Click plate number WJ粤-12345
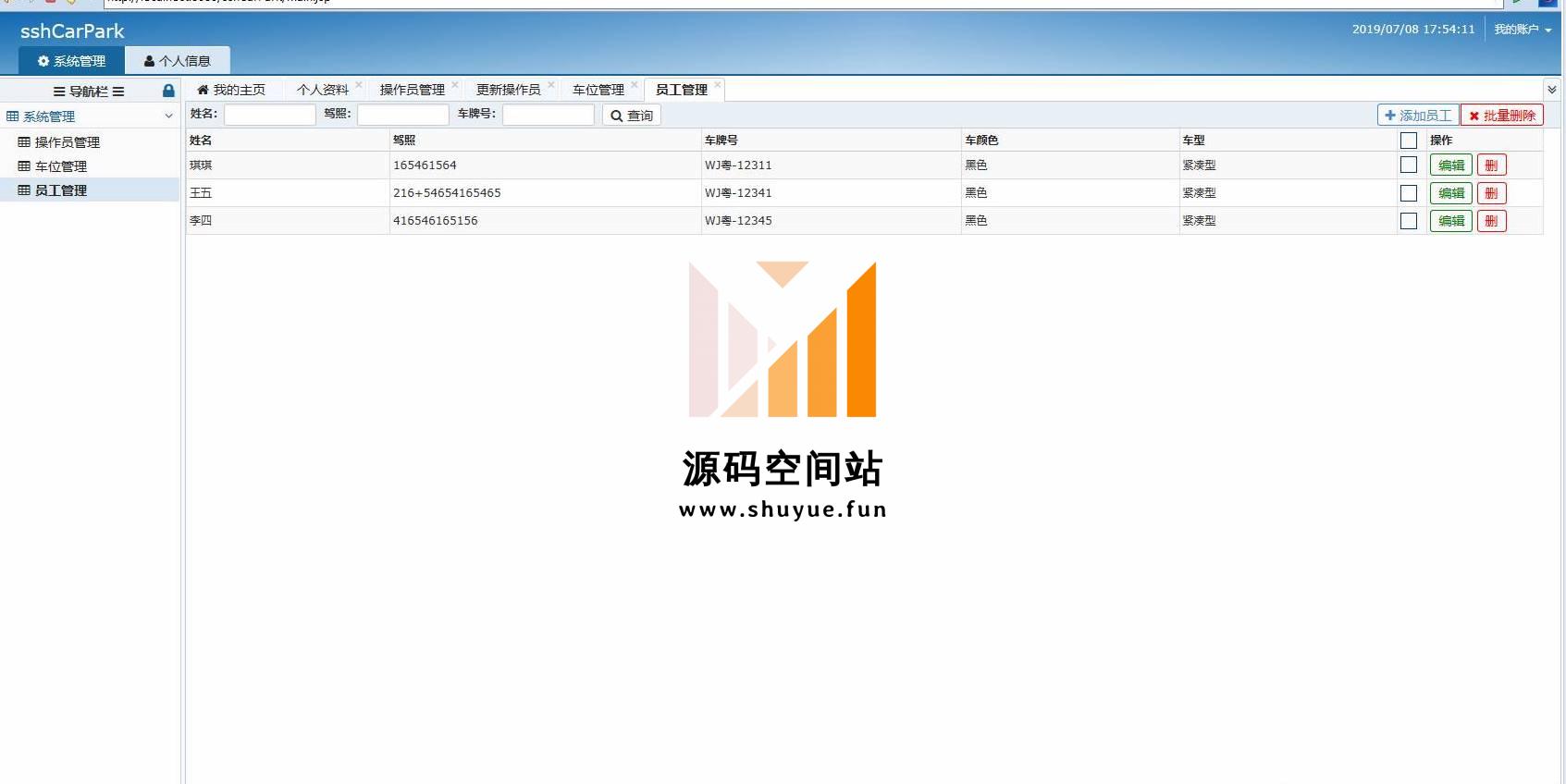The image size is (1566, 784). (738, 221)
